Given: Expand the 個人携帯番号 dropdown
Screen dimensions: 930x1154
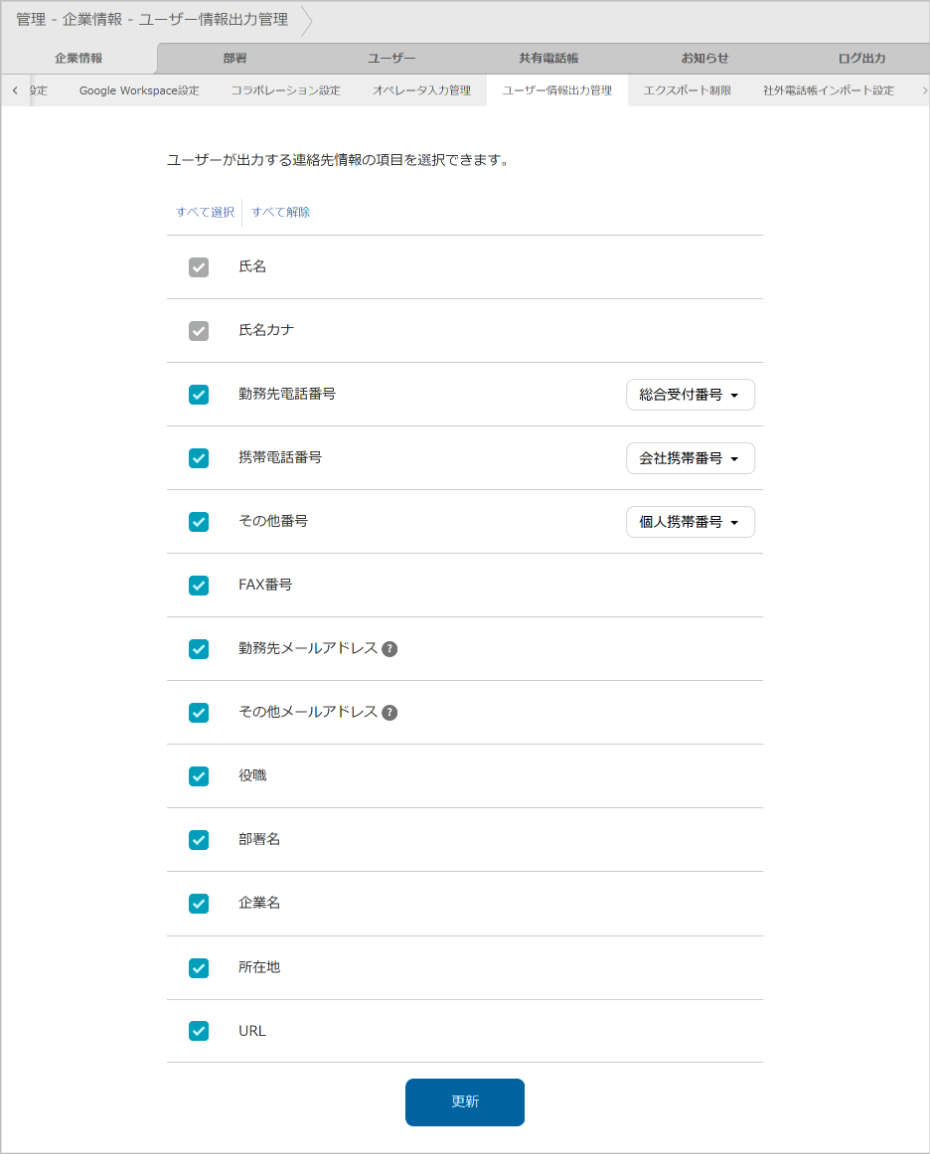Looking at the screenshot, I should pyautogui.click(x=690, y=521).
